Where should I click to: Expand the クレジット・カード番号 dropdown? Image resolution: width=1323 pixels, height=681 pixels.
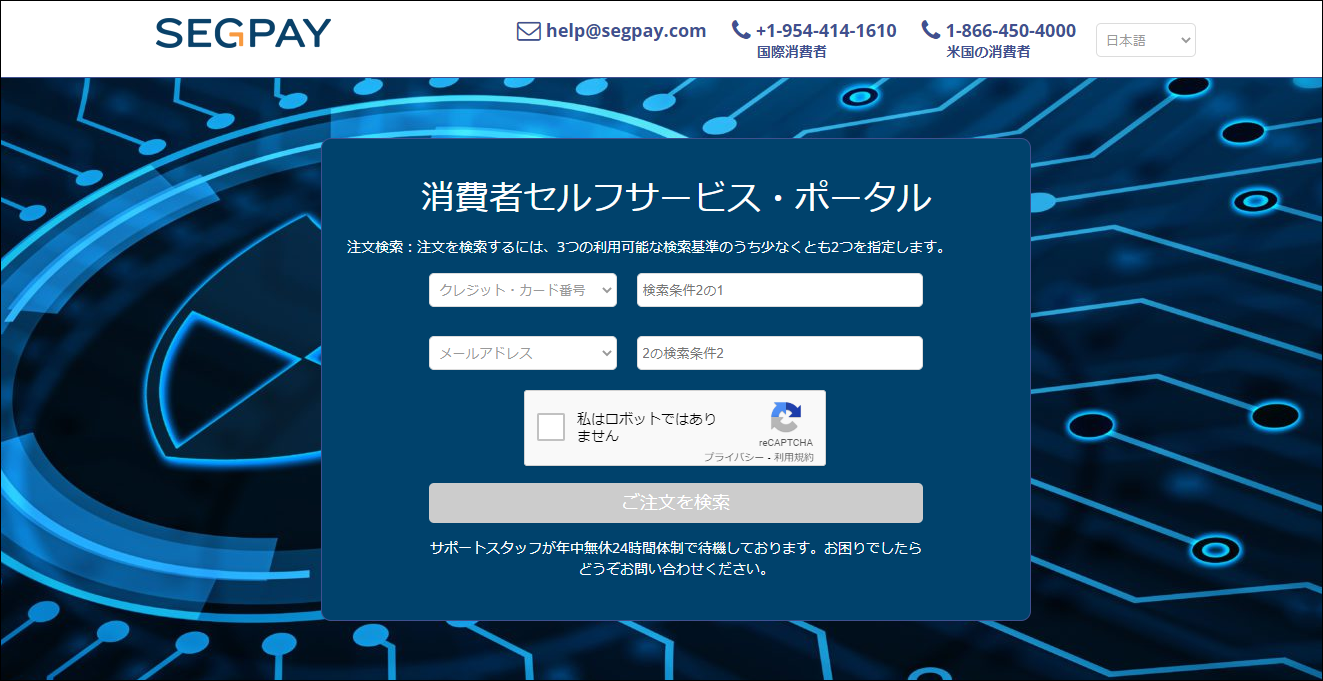[523, 290]
